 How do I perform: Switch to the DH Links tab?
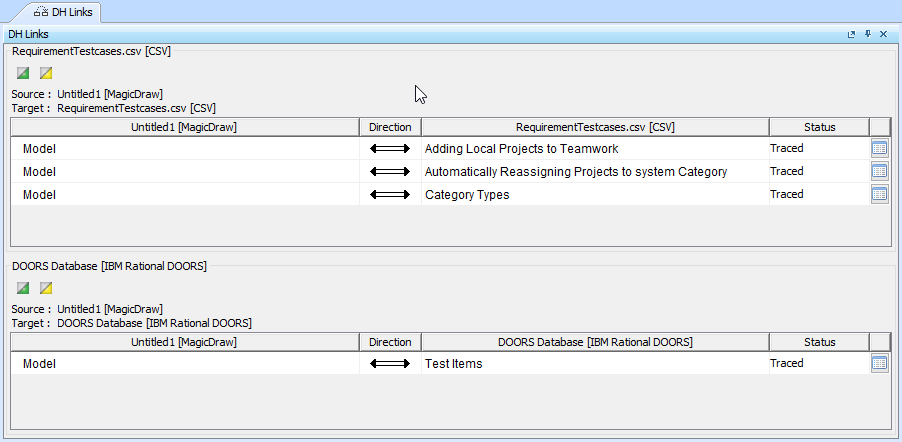pos(63,12)
